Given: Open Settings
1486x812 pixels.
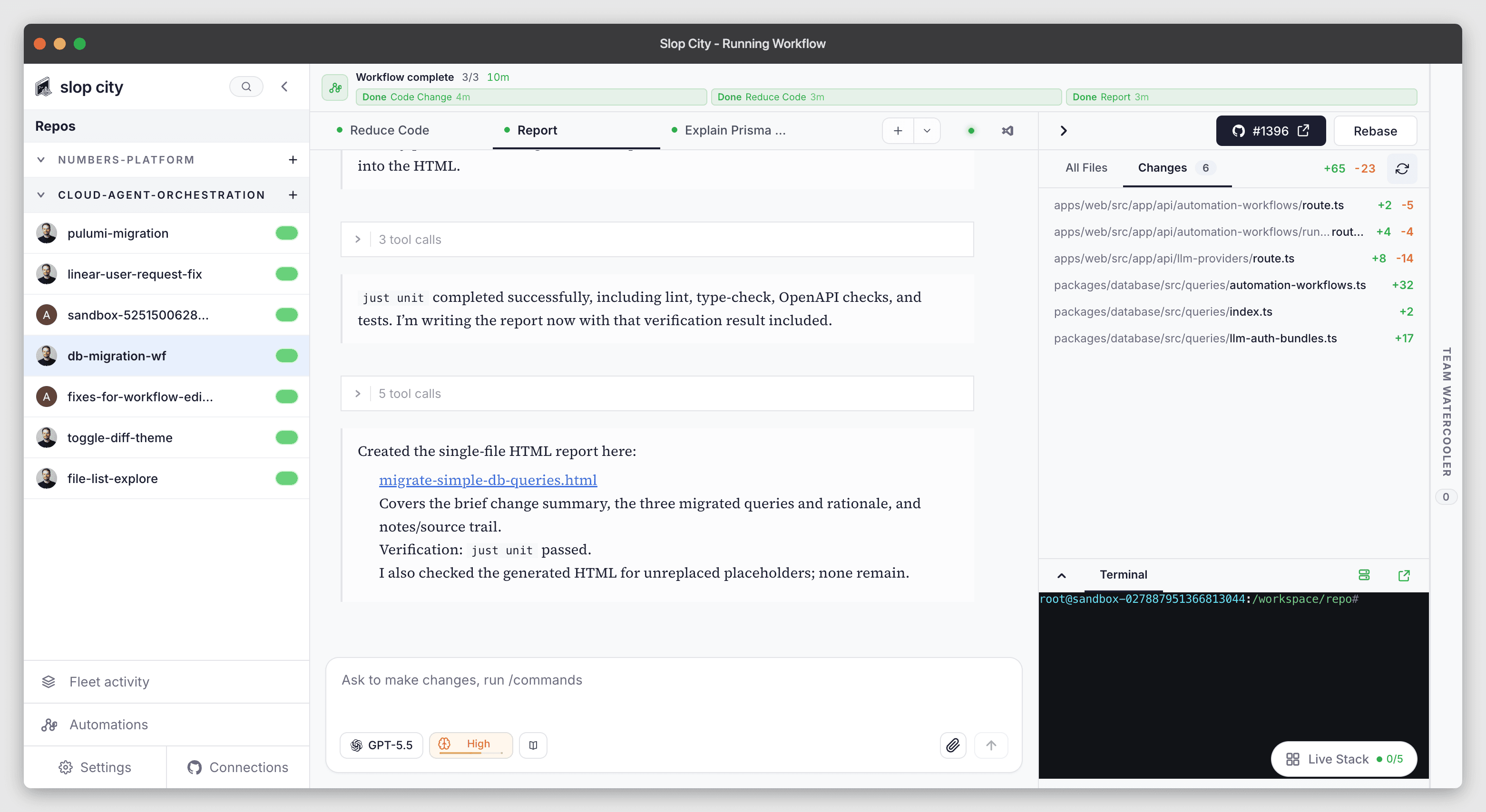Looking at the screenshot, I should click(x=95, y=767).
